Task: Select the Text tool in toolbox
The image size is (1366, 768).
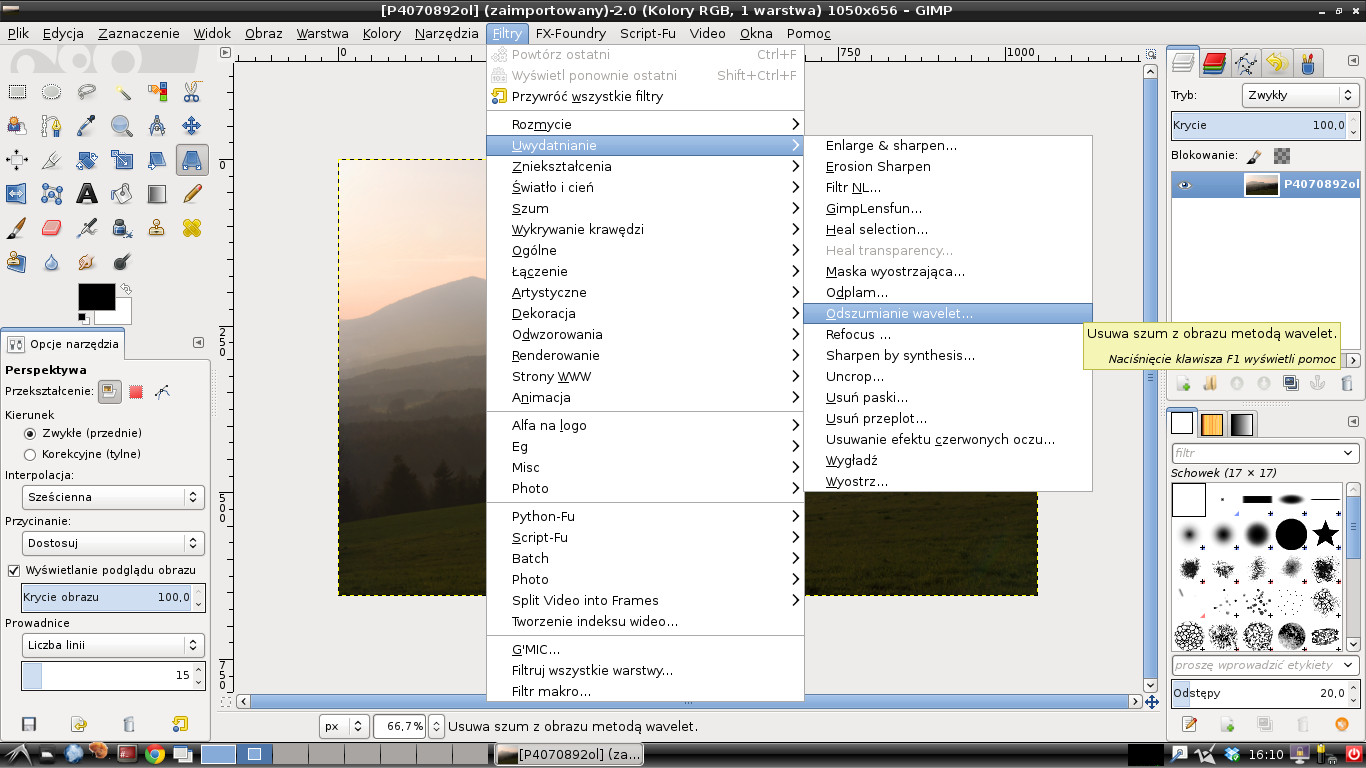Action: [x=87, y=194]
